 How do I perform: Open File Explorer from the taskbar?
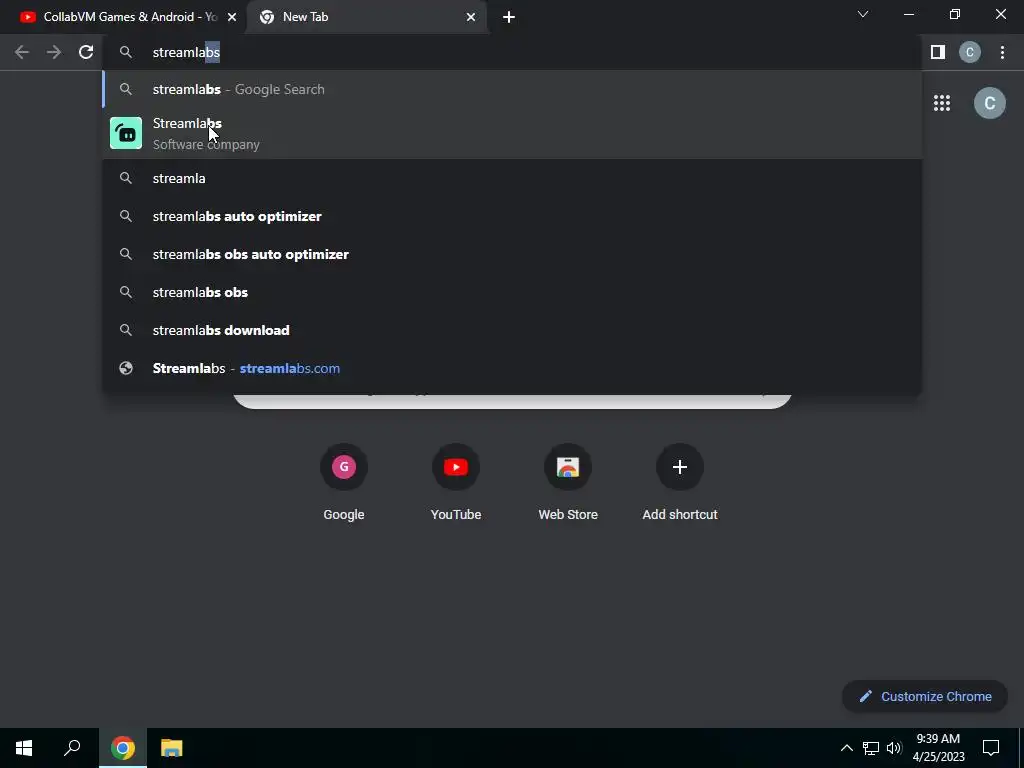tap(172, 748)
